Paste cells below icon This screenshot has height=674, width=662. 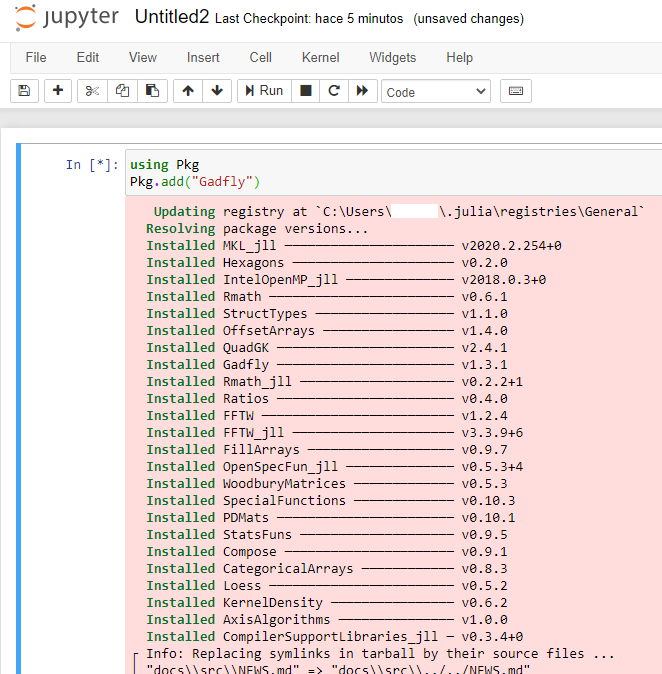point(151,91)
